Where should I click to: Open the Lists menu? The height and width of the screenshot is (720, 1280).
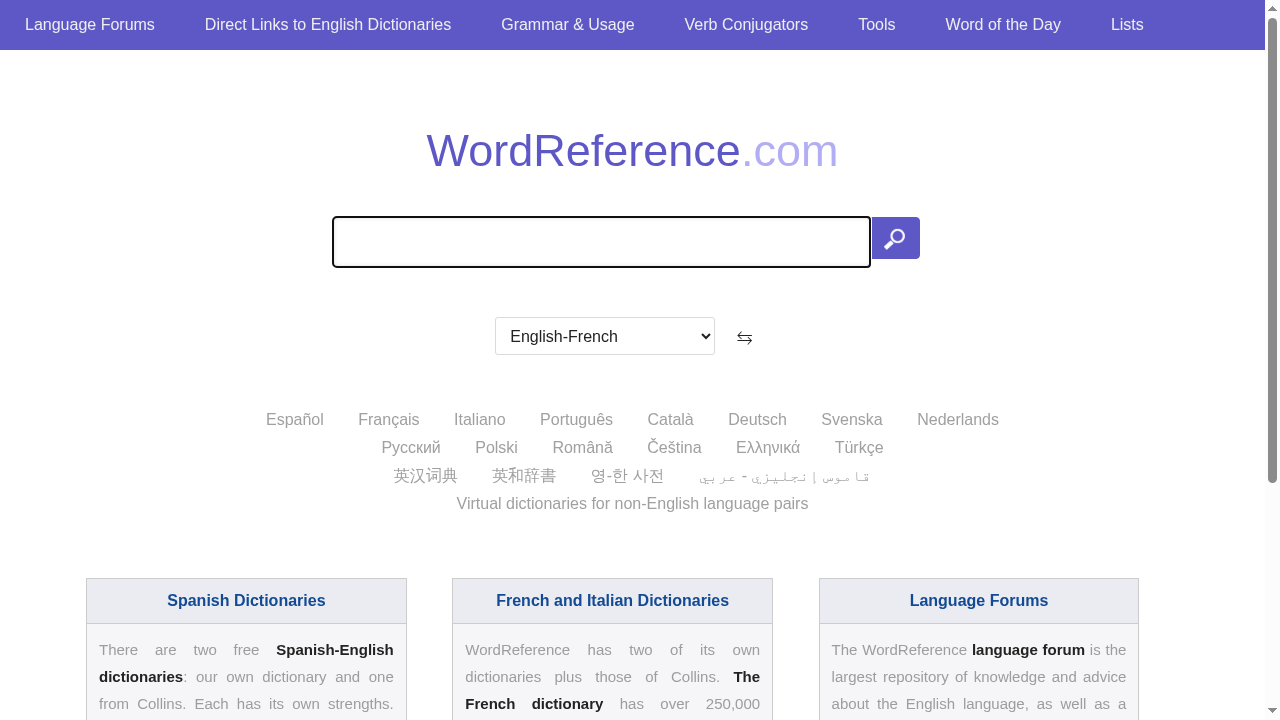click(1127, 24)
